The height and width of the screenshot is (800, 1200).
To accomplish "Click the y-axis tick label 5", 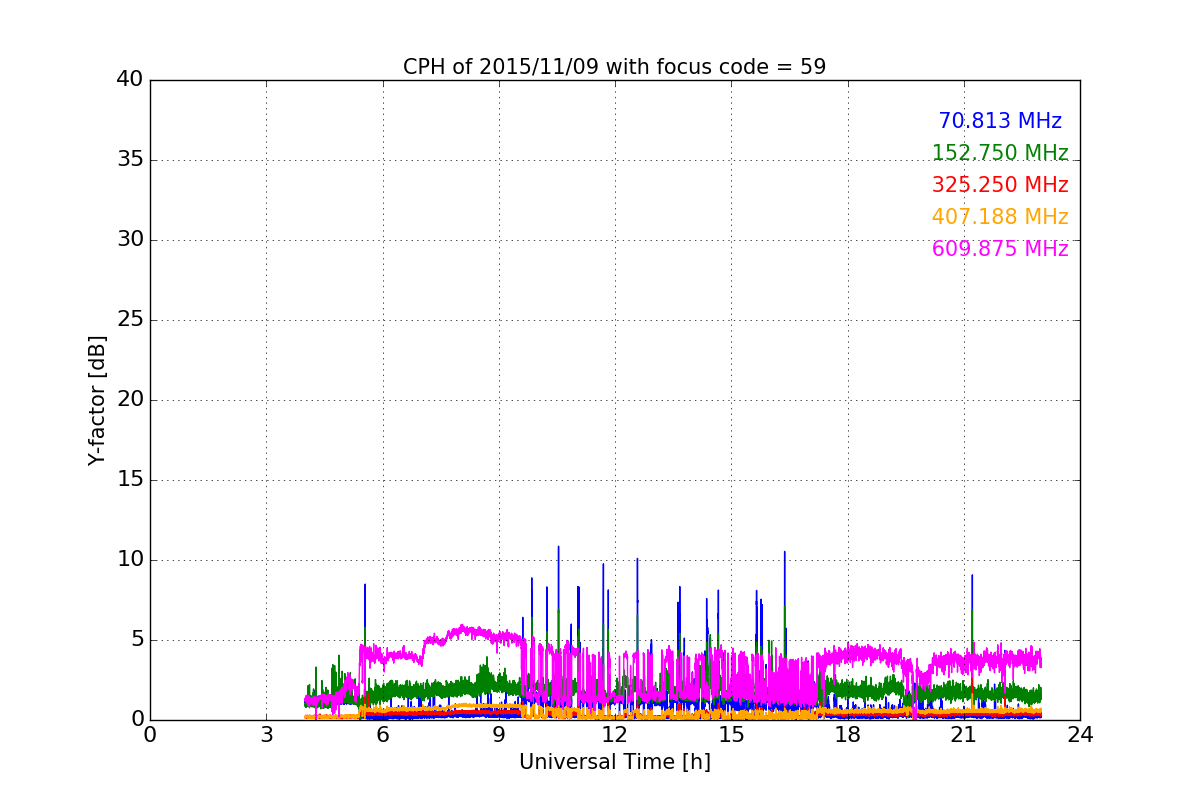I will click(x=137, y=640).
